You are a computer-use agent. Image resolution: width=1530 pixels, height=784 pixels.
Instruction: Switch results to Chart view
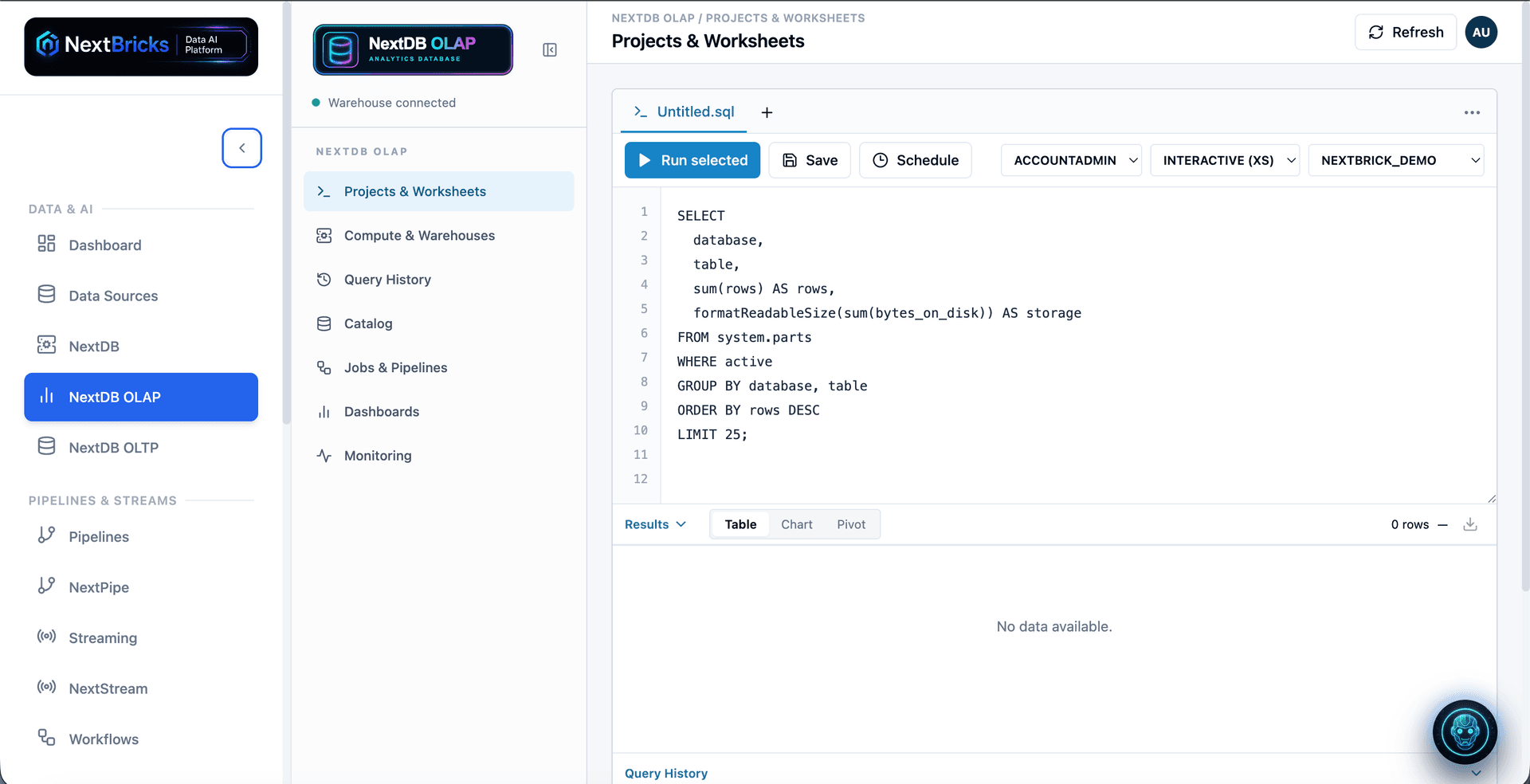(x=797, y=524)
